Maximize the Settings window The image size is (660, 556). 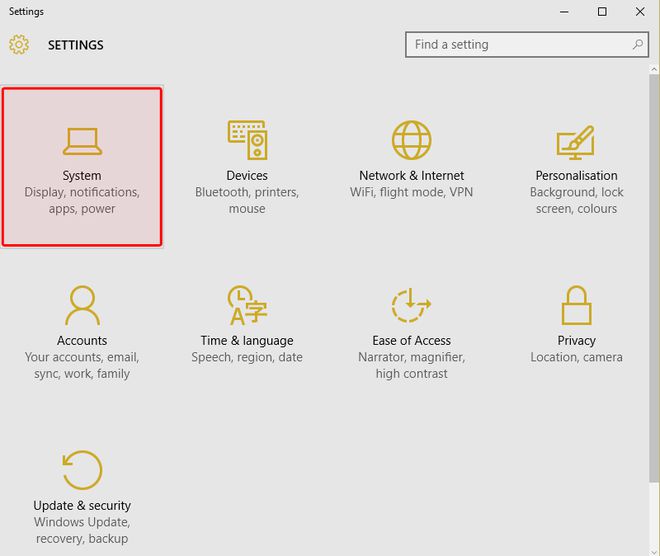602,12
